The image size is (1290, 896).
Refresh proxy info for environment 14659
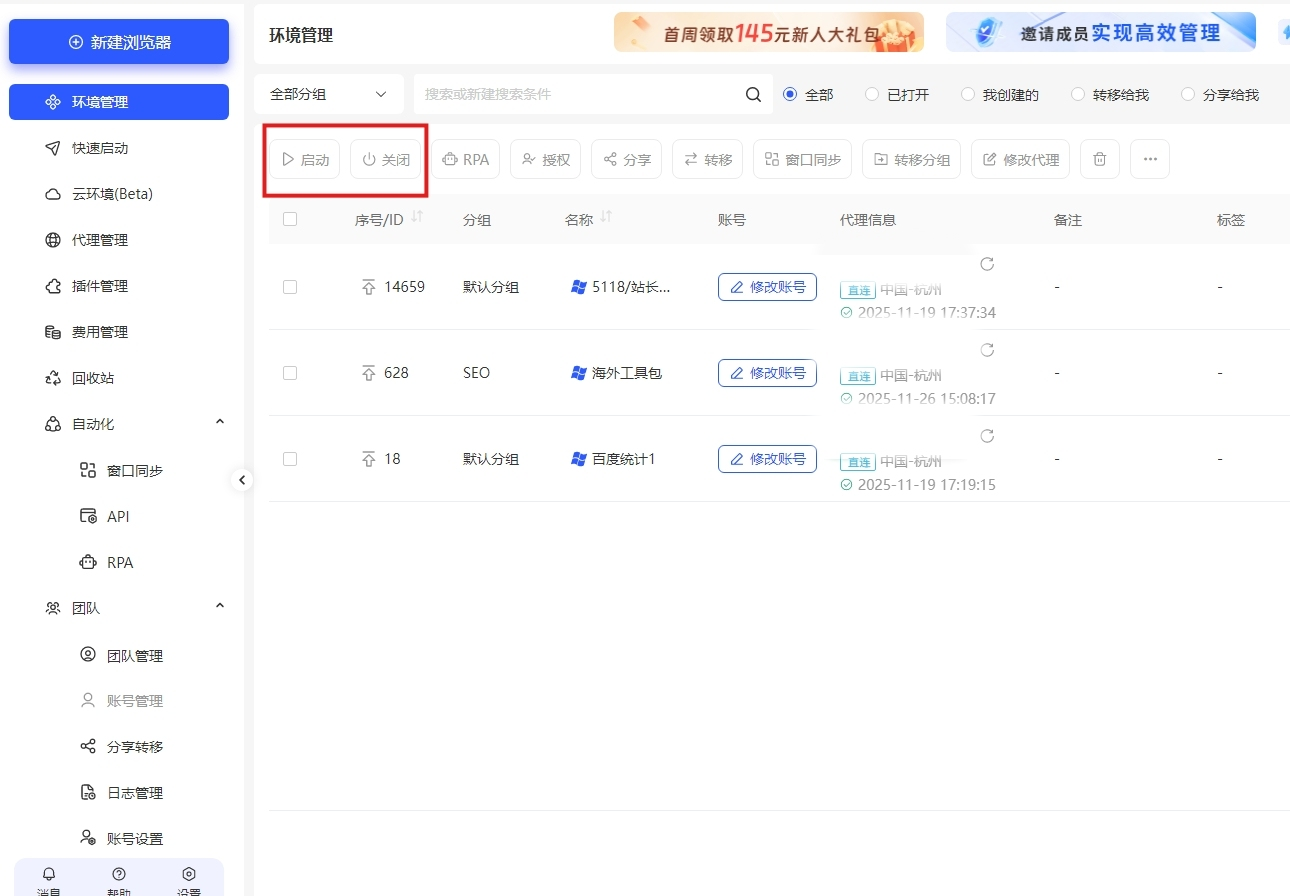(987, 264)
